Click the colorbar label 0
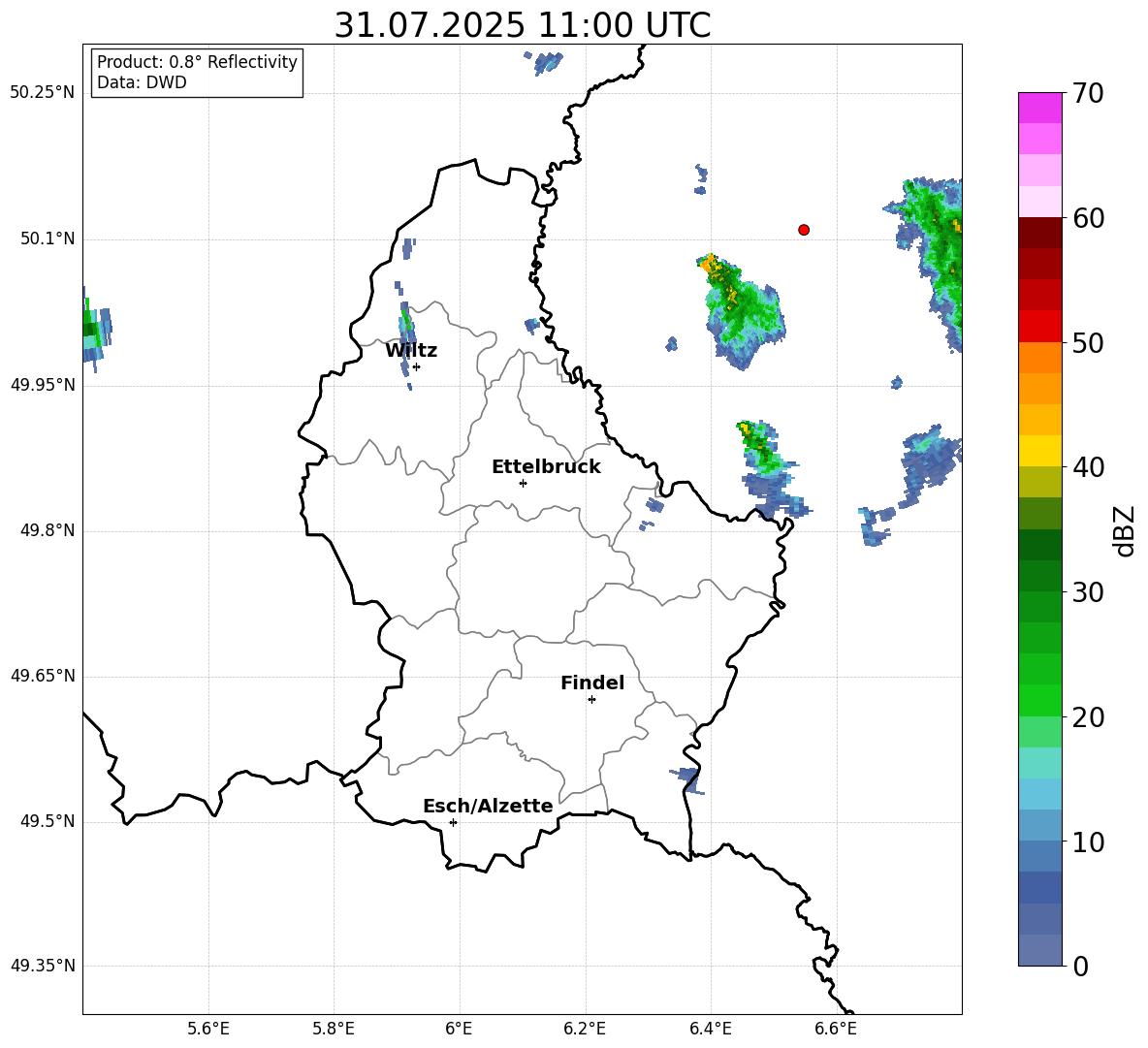 1080,966
